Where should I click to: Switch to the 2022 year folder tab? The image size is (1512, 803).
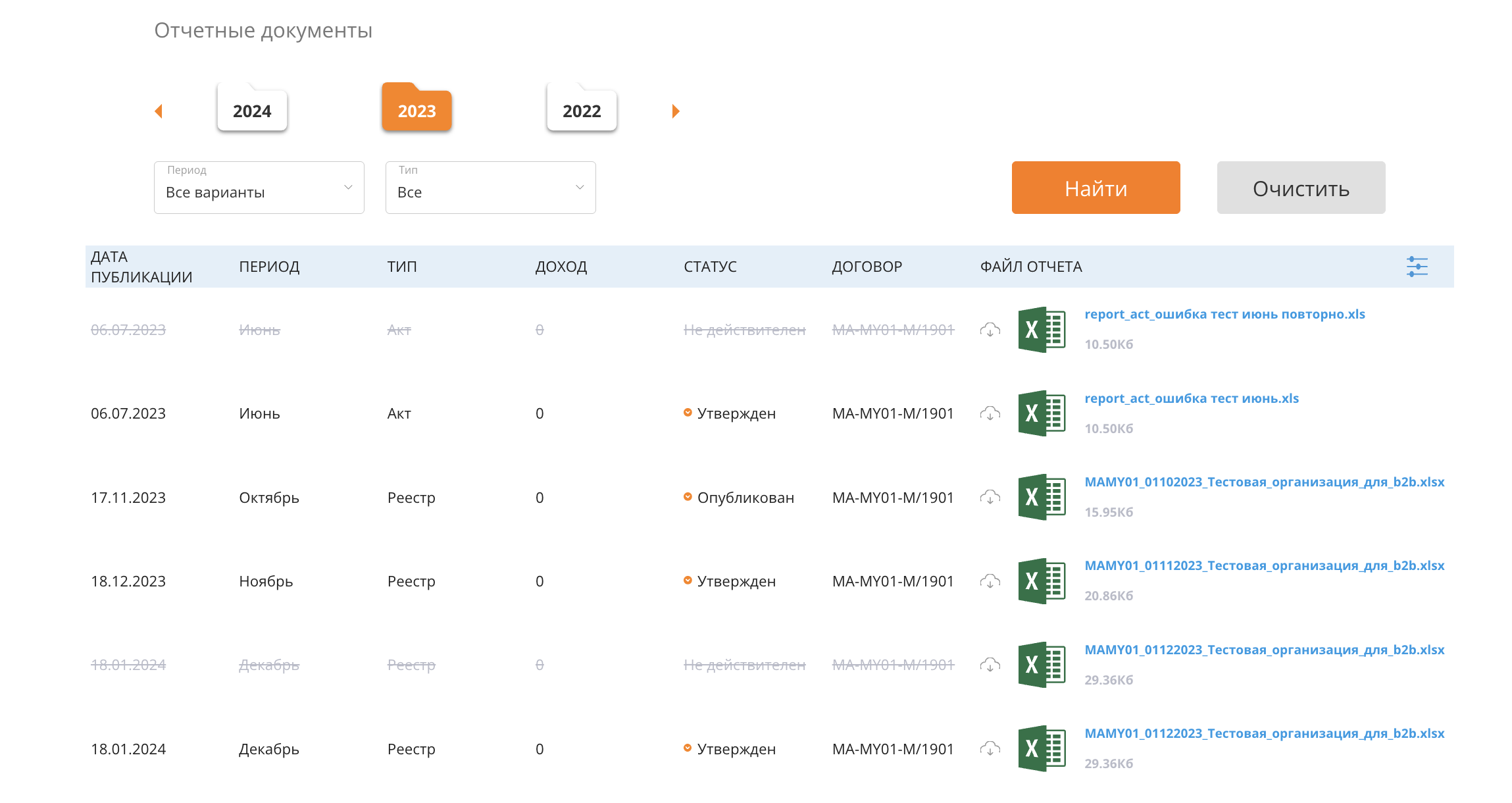[582, 111]
